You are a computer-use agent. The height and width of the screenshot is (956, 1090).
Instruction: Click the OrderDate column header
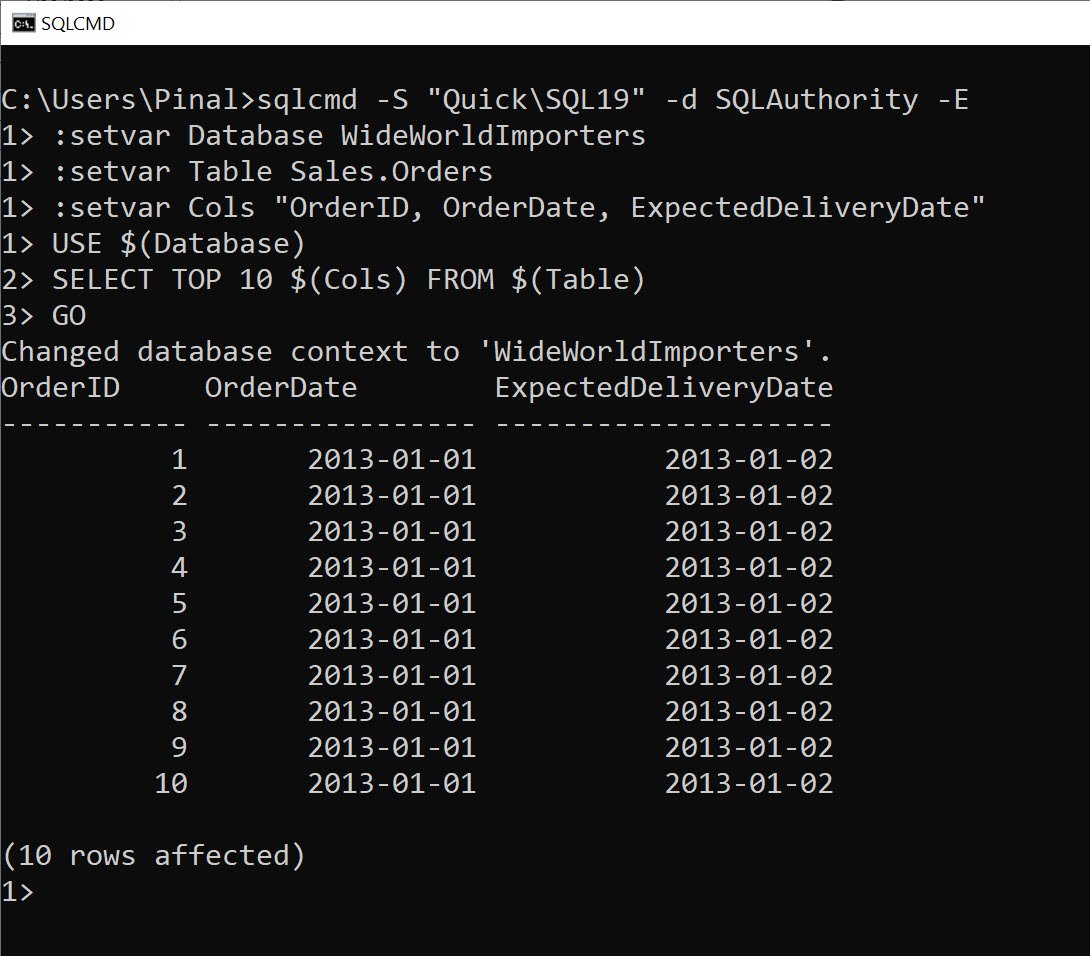pyautogui.click(x=281, y=387)
